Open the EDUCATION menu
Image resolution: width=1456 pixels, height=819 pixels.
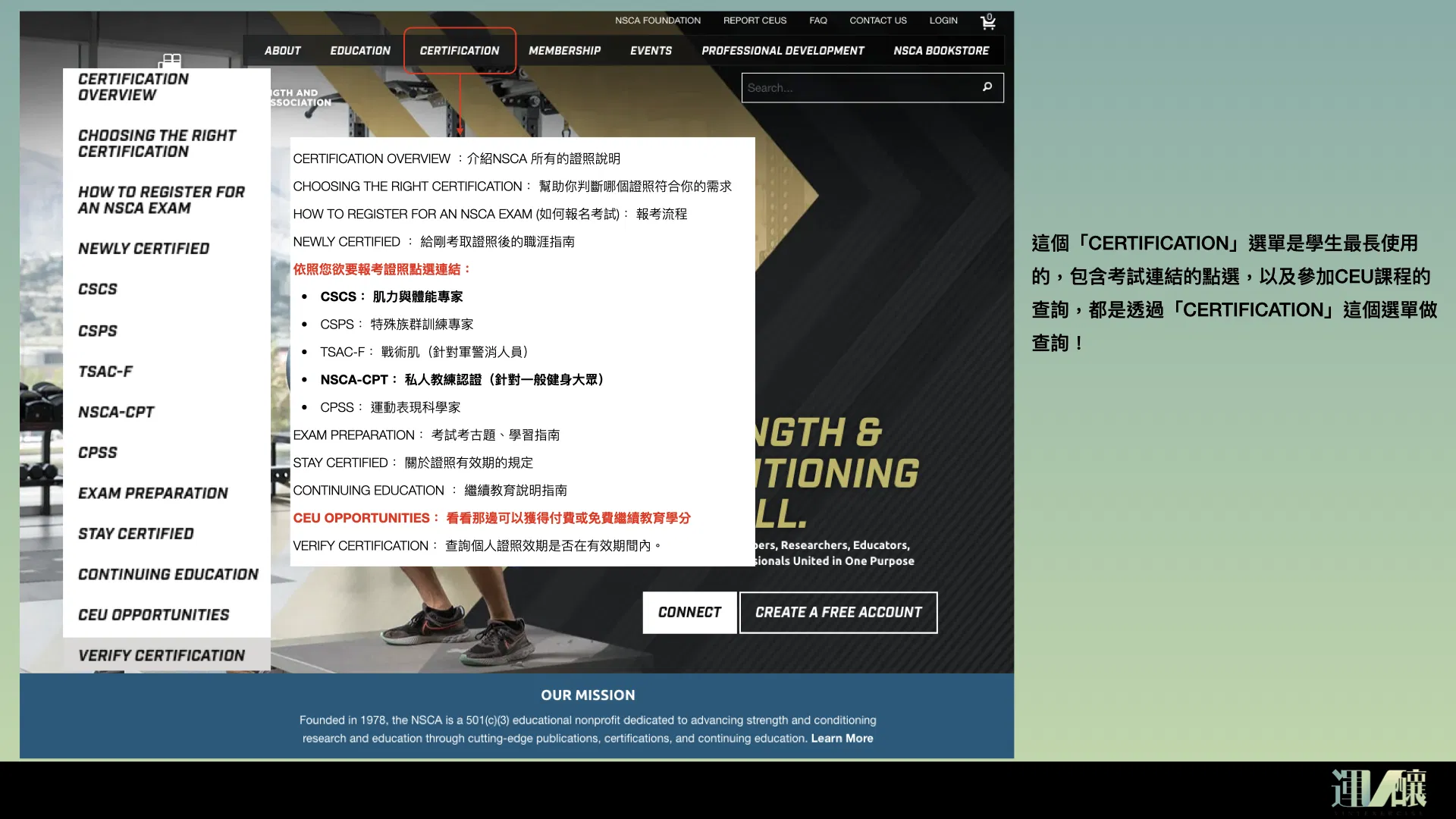click(360, 51)
